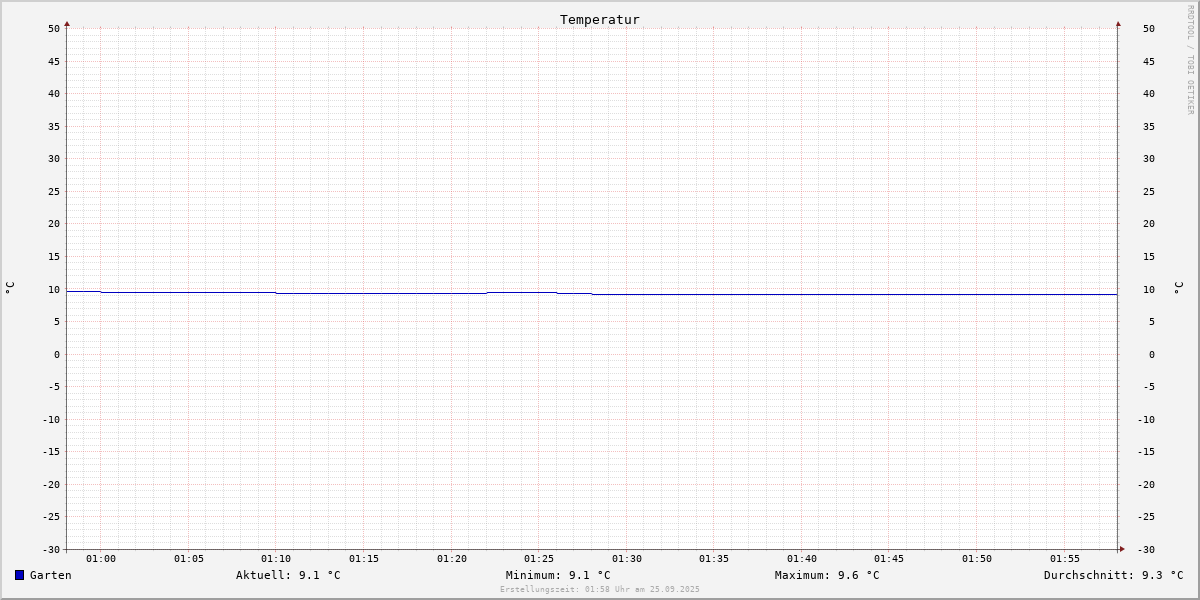Click the Erstellungszeit timestamp footer text
Screen dimensions: 1200x600
point(600,589)
